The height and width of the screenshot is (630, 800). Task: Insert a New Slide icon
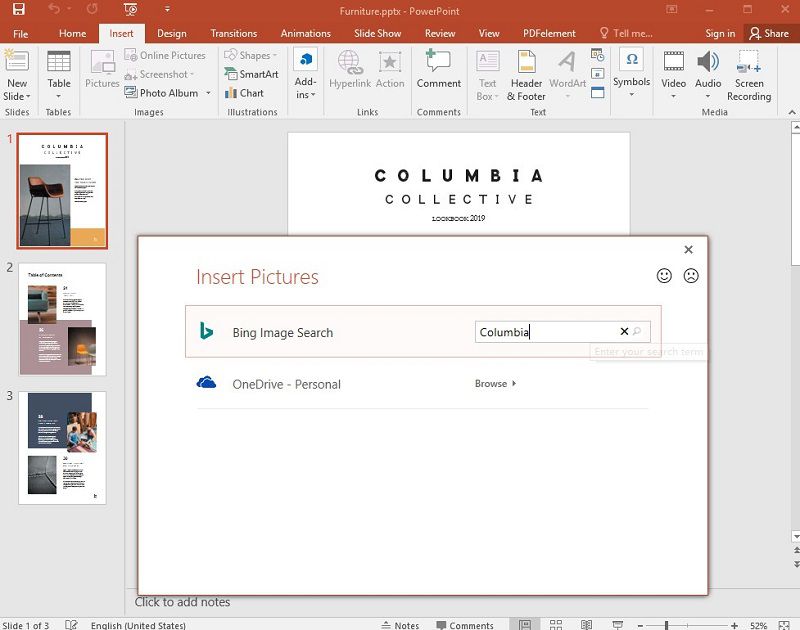(x=17, y=60)
